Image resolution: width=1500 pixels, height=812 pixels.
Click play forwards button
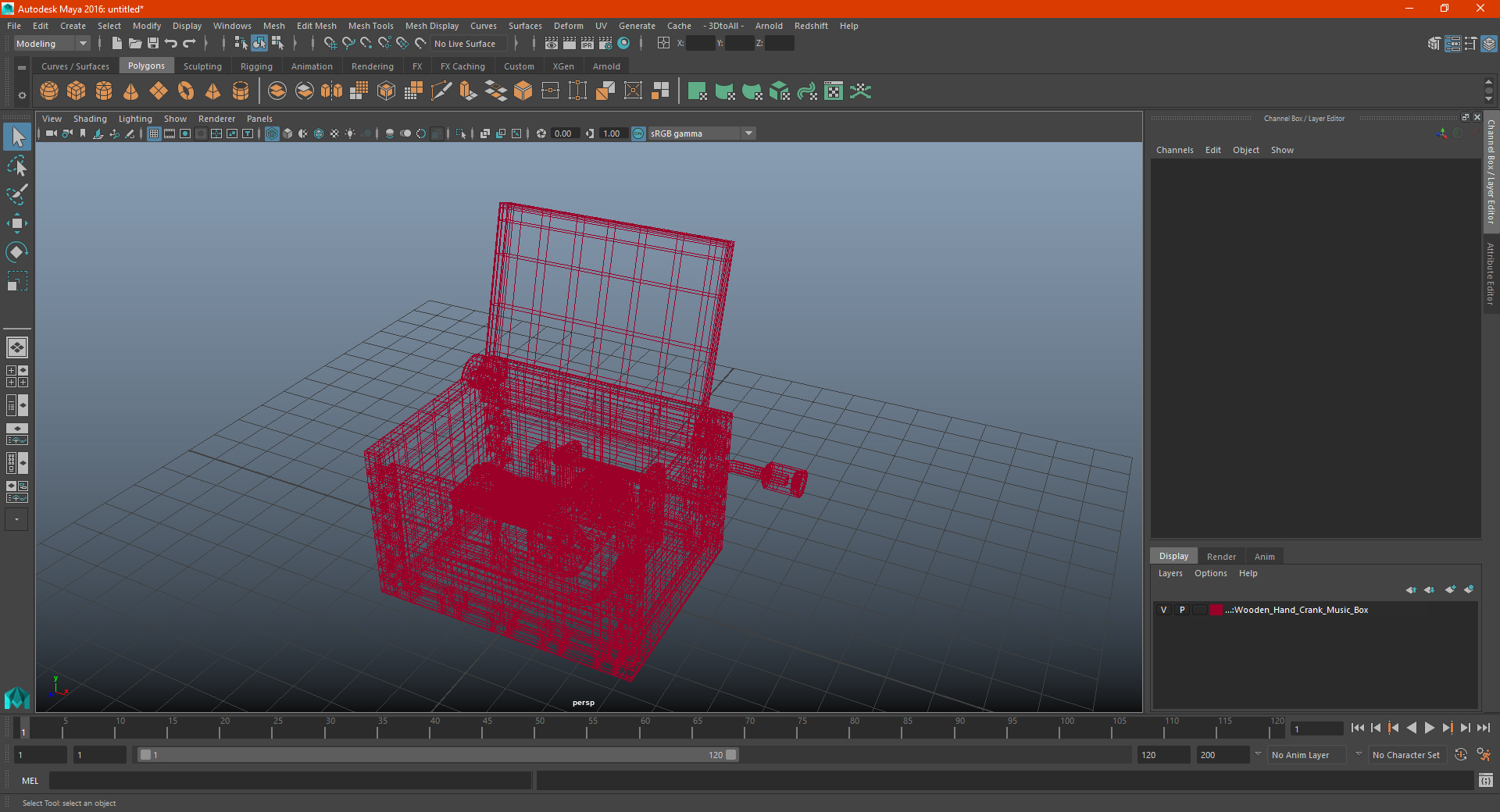tap(1429, 728)
